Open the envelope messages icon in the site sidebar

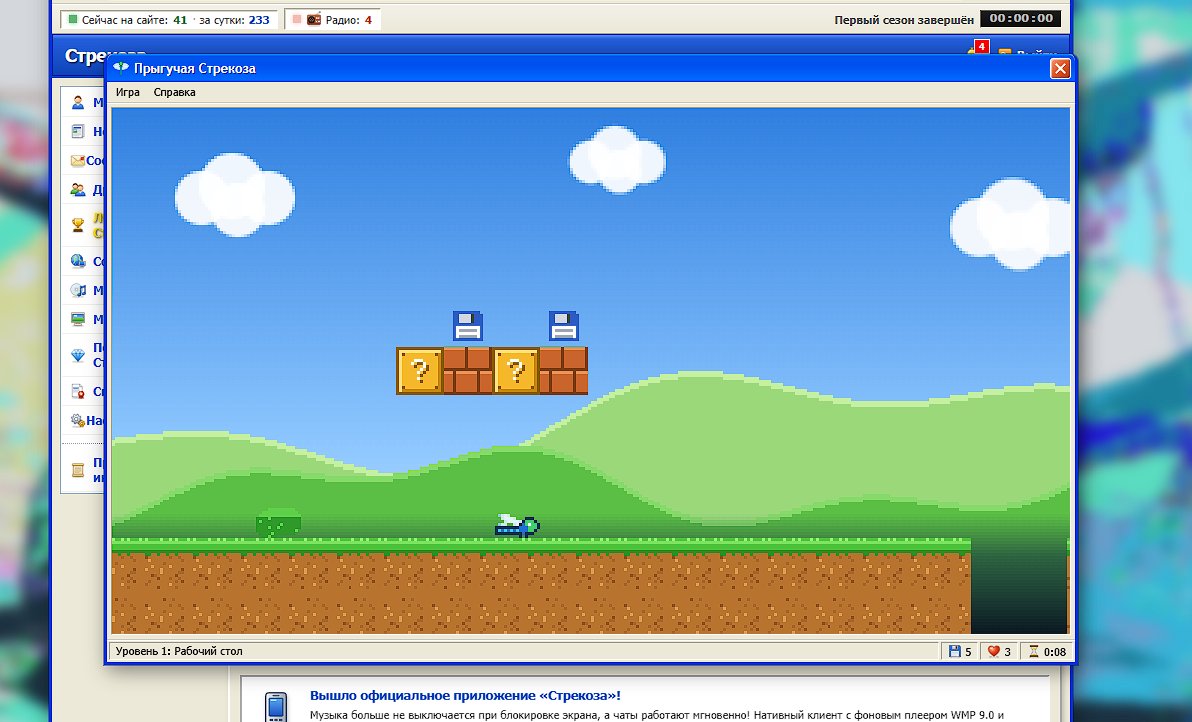point(78,160)
